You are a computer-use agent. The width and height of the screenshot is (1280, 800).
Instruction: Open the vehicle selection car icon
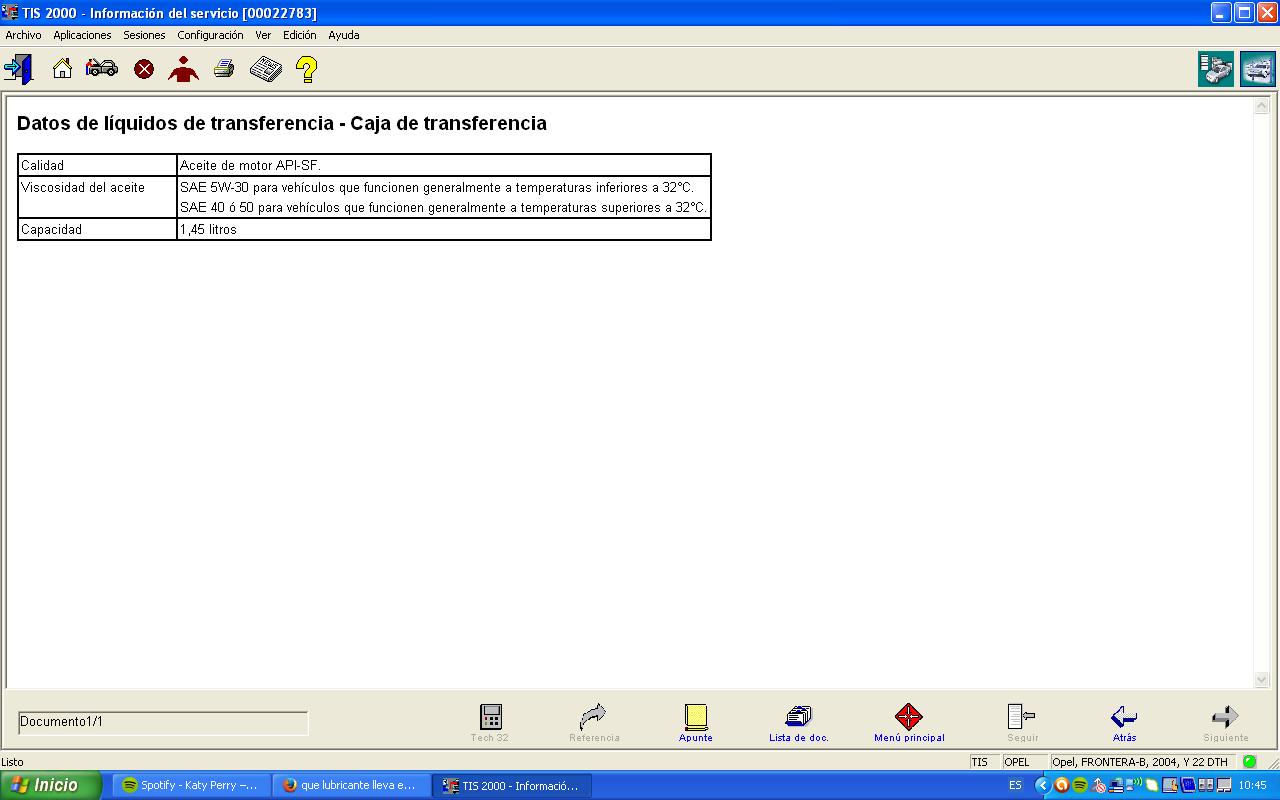tap(102, 69)
